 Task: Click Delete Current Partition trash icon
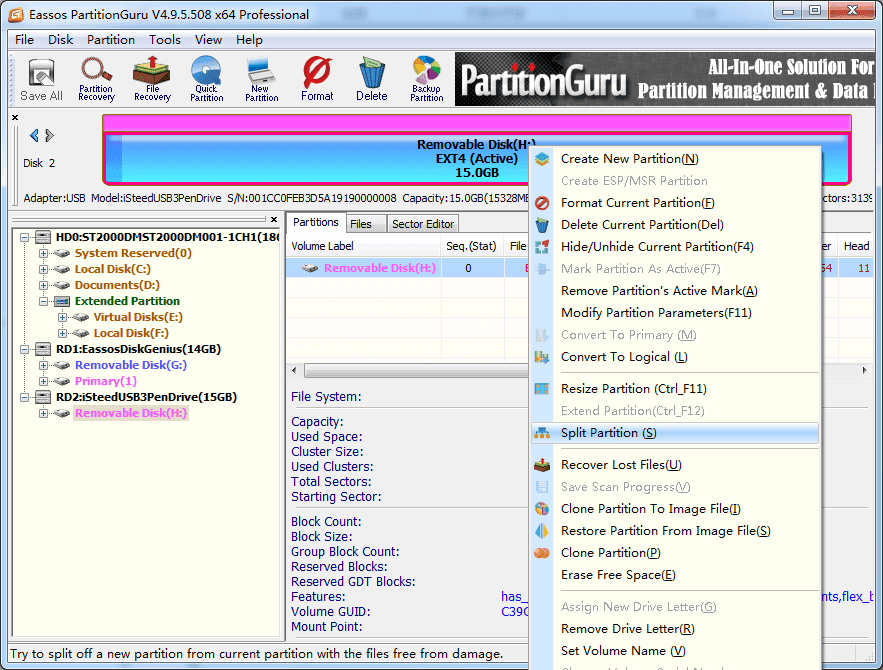coord(542,225)
